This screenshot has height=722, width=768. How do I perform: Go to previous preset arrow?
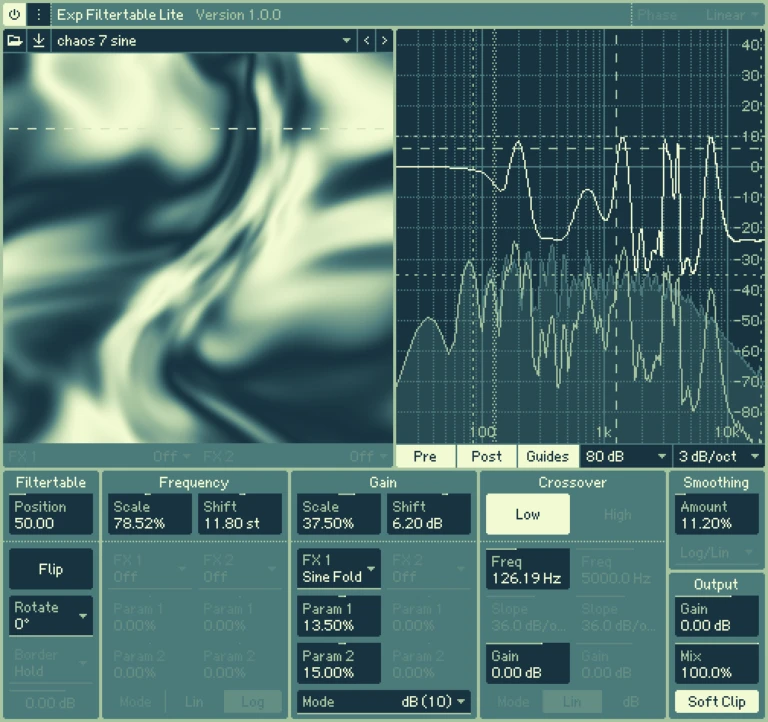coord(366,41)
